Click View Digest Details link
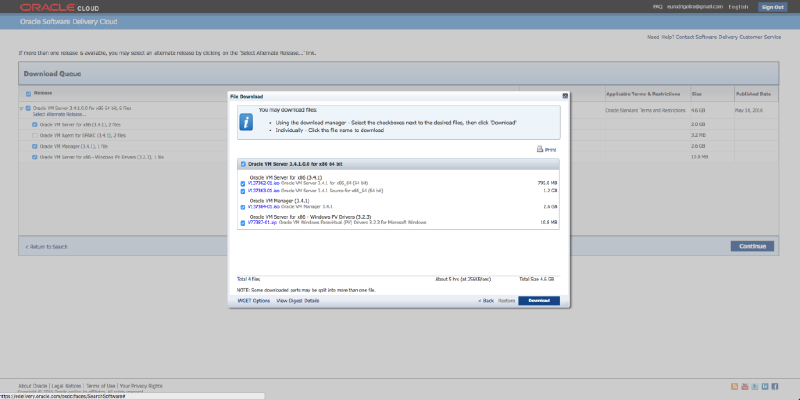Viewport: 800px width, 400px height. tap(297, 300)
